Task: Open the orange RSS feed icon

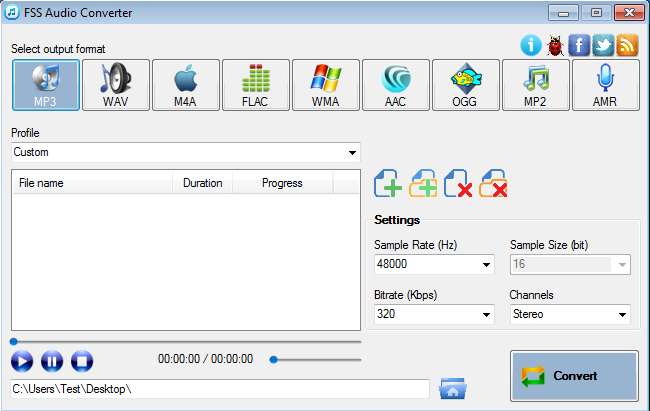Action: coord(627,45)
